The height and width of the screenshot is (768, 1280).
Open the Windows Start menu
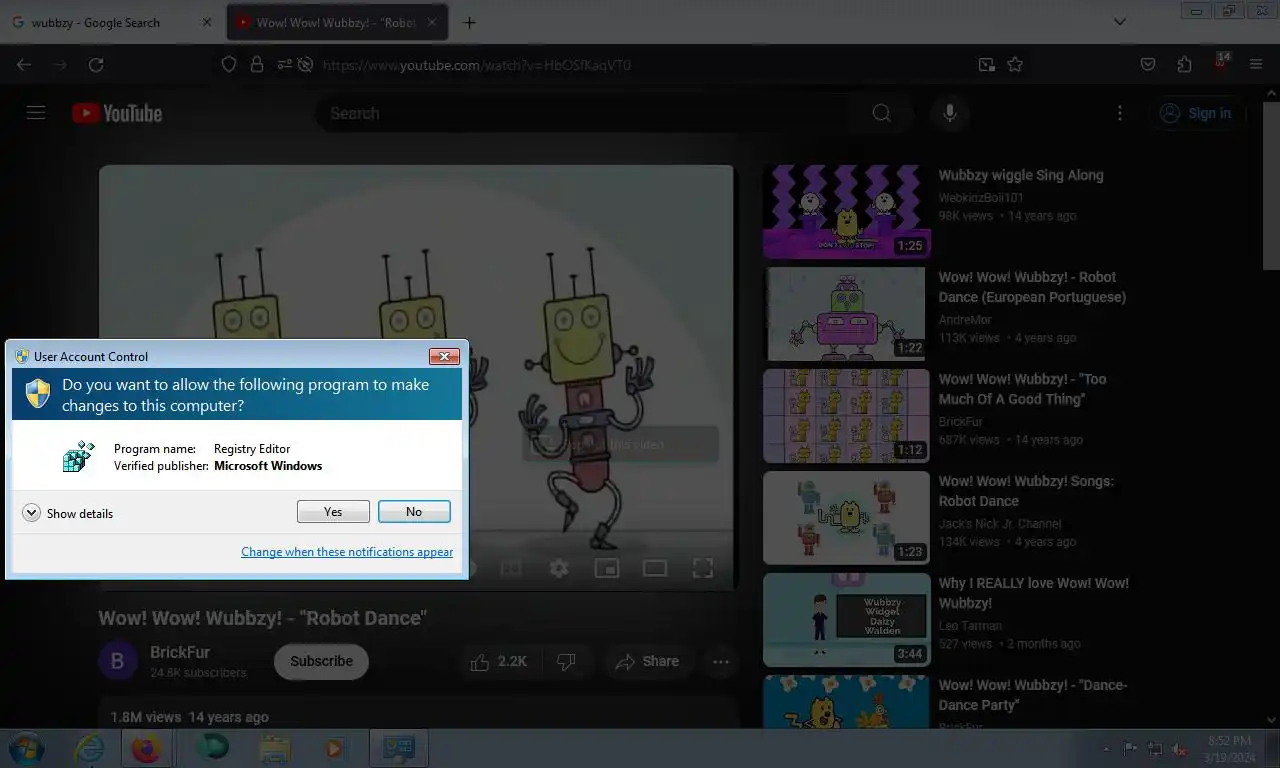click(x=25, y=748)
